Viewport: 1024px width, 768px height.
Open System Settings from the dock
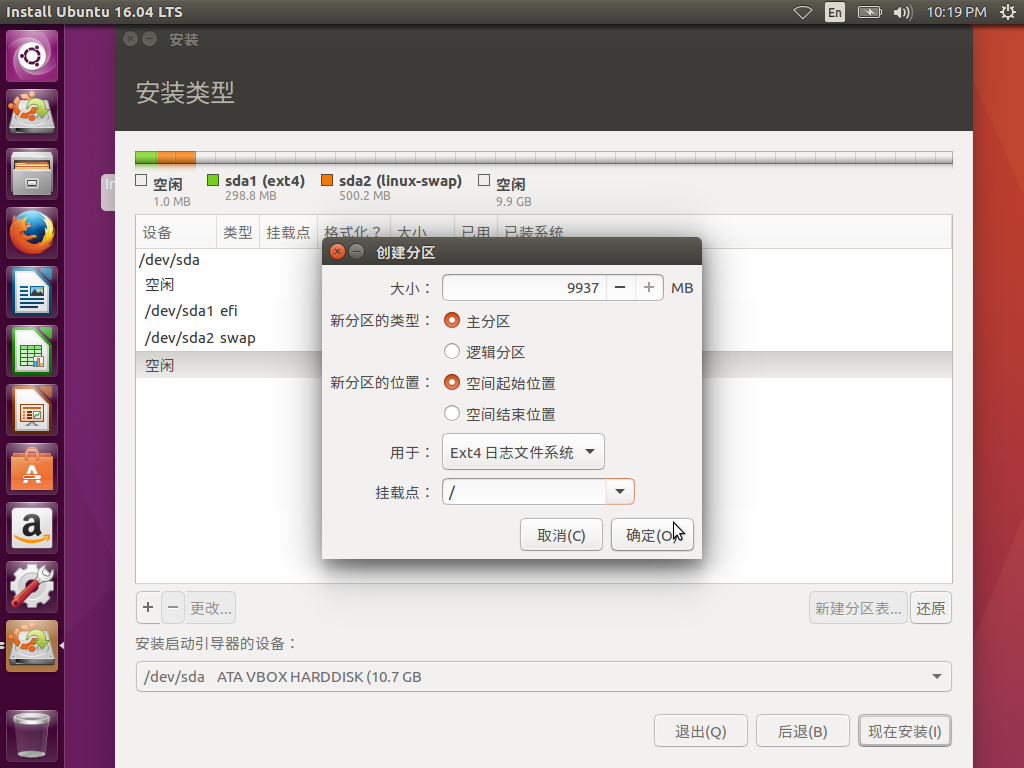(x=32, y=586)
